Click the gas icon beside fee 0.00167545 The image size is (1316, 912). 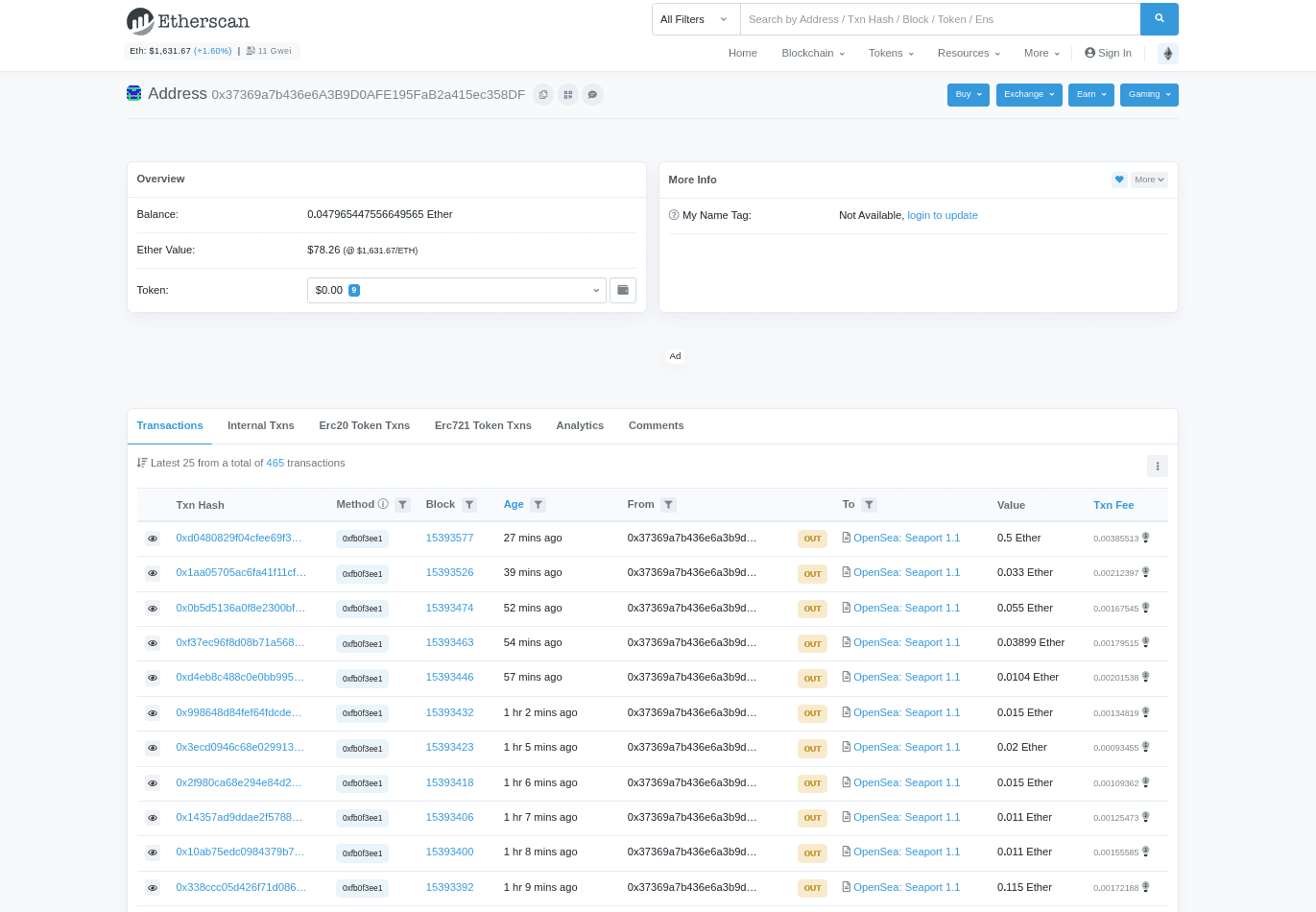point(1145,608)
